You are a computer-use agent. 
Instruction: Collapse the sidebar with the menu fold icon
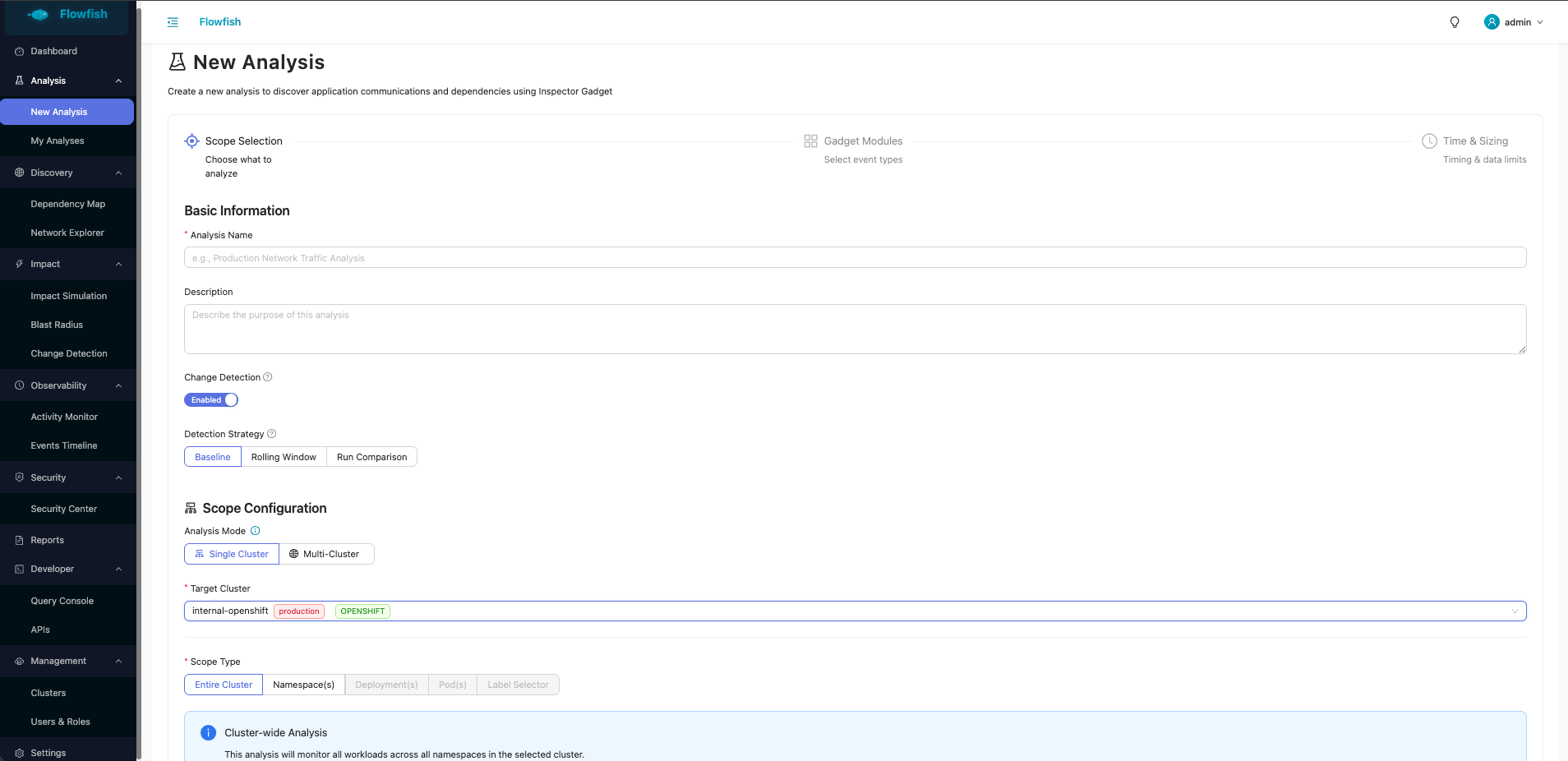(173, 22)
